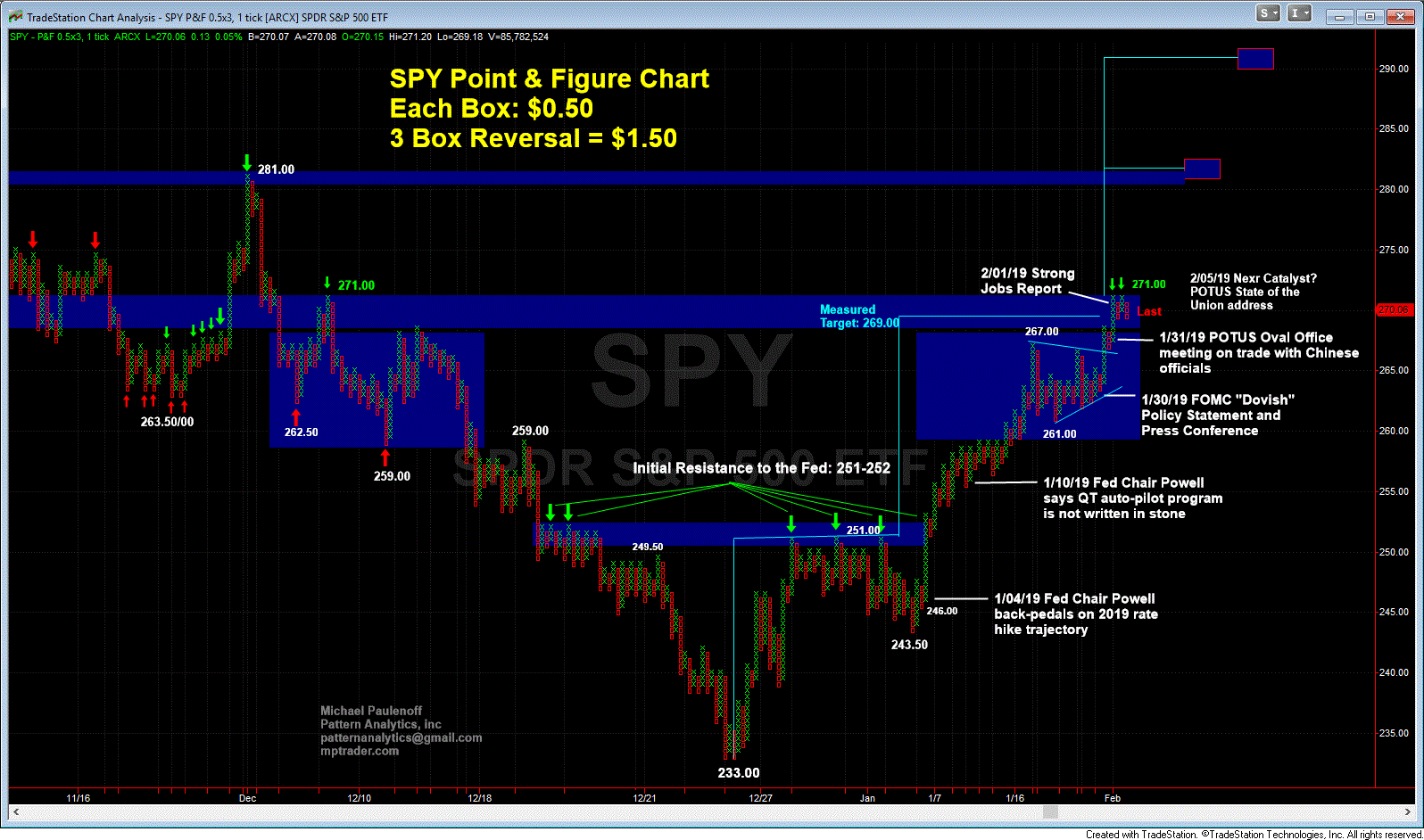Close the Chart Analysis window
Viewport: 1424px width, 840px height.
tap(1399, 16)
